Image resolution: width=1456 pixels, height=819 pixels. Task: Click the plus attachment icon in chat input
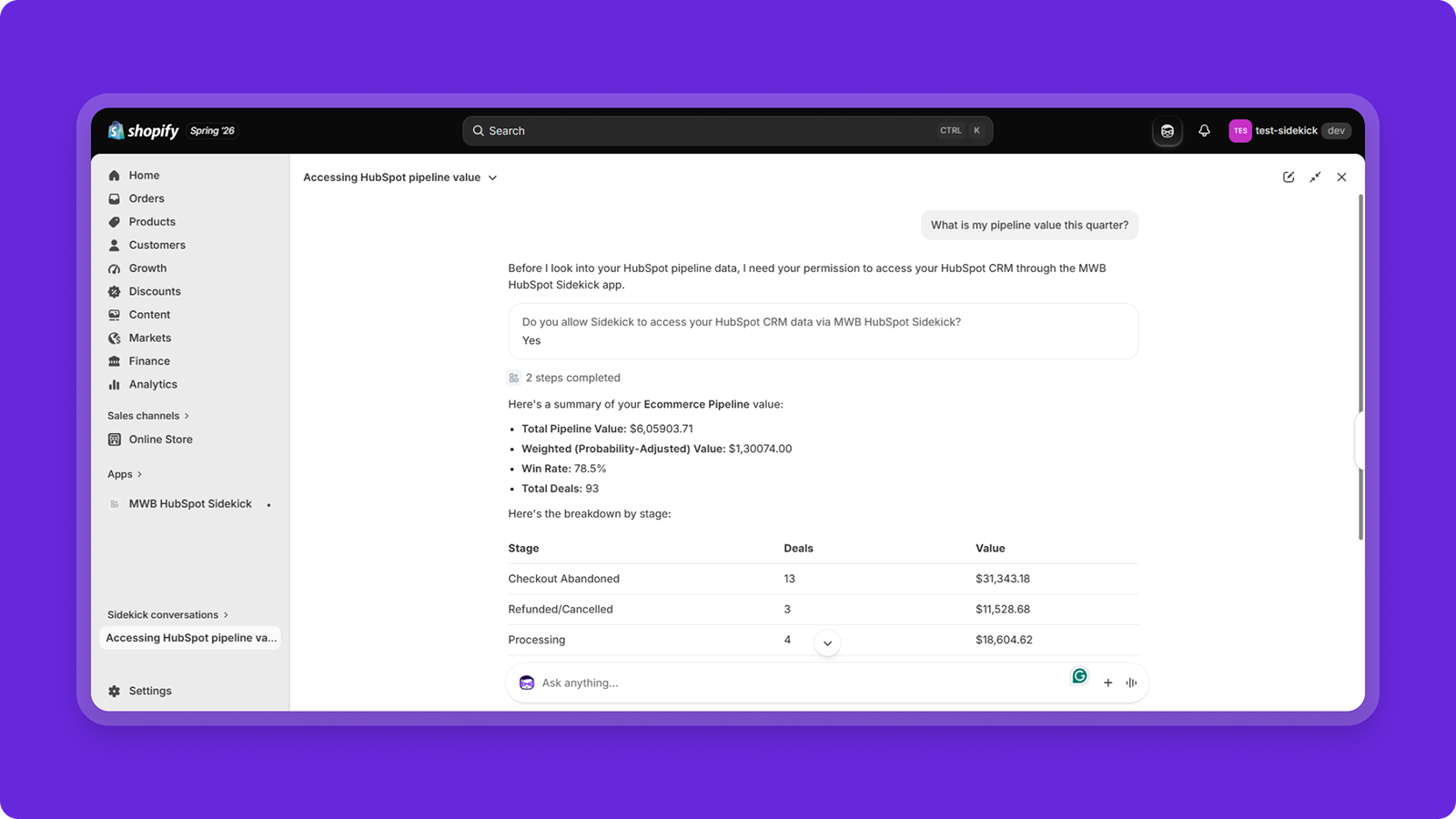click(x=1107, y=682)
